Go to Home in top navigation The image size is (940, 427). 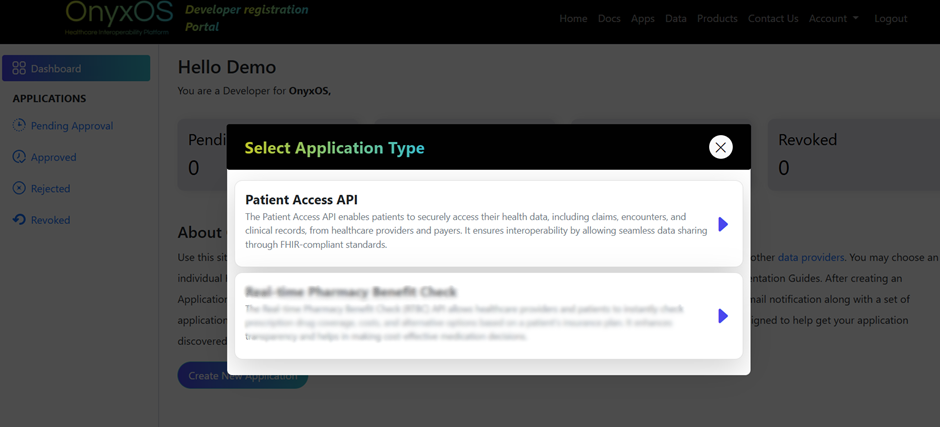573,18
